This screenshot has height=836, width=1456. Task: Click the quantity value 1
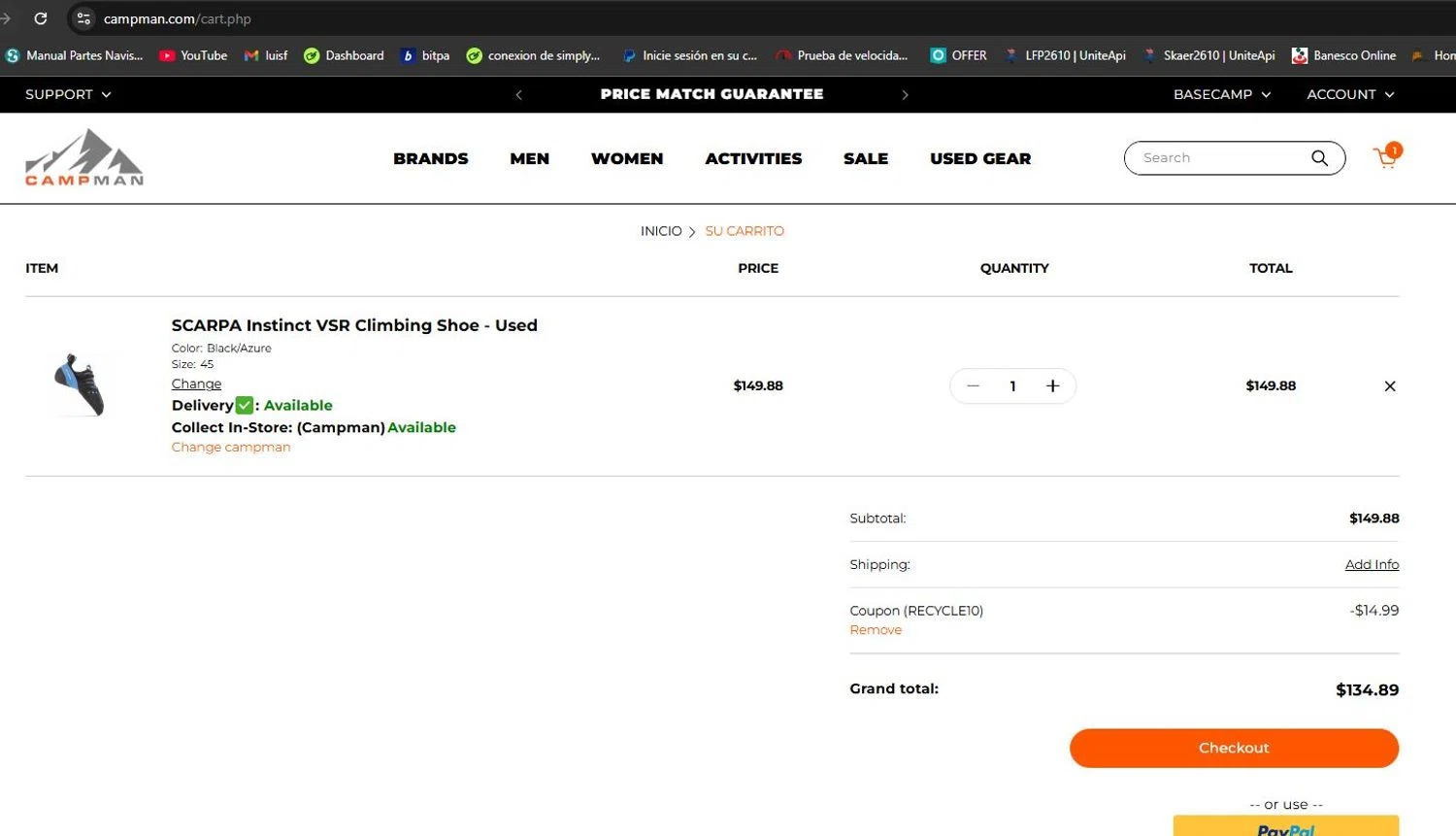coord(1012,386)
